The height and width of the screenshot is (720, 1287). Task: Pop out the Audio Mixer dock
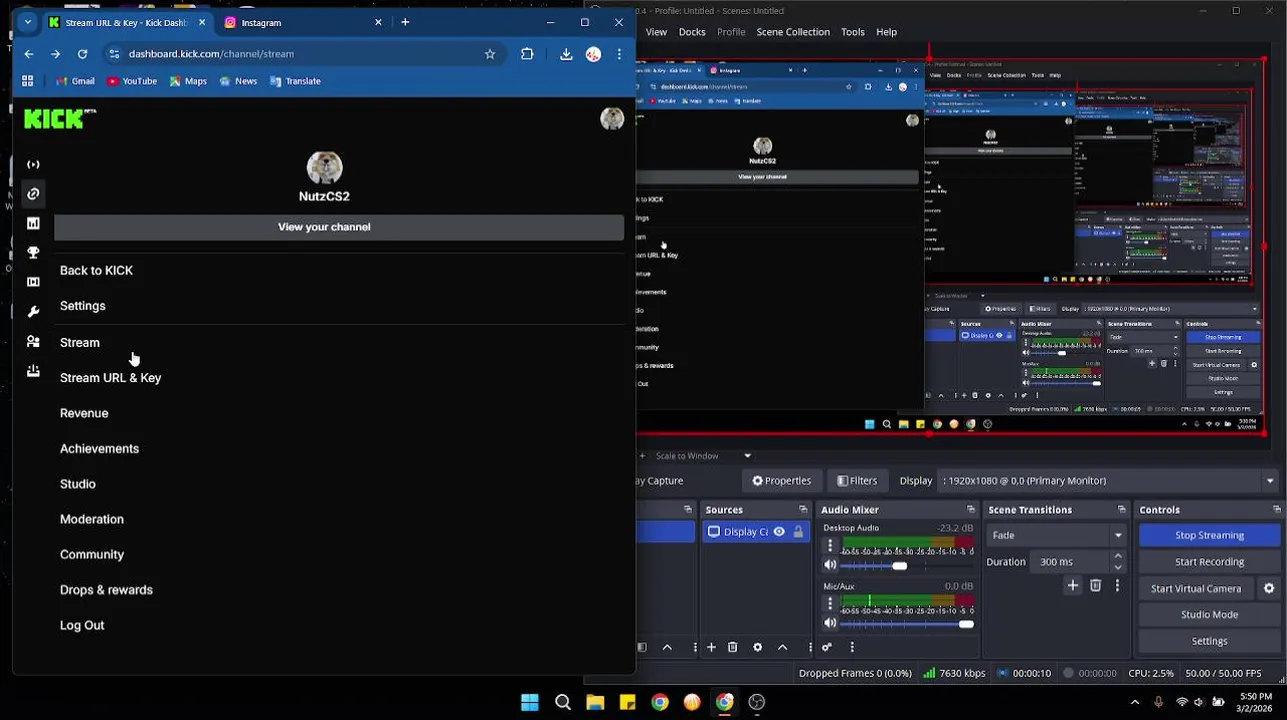coord(971,510)
